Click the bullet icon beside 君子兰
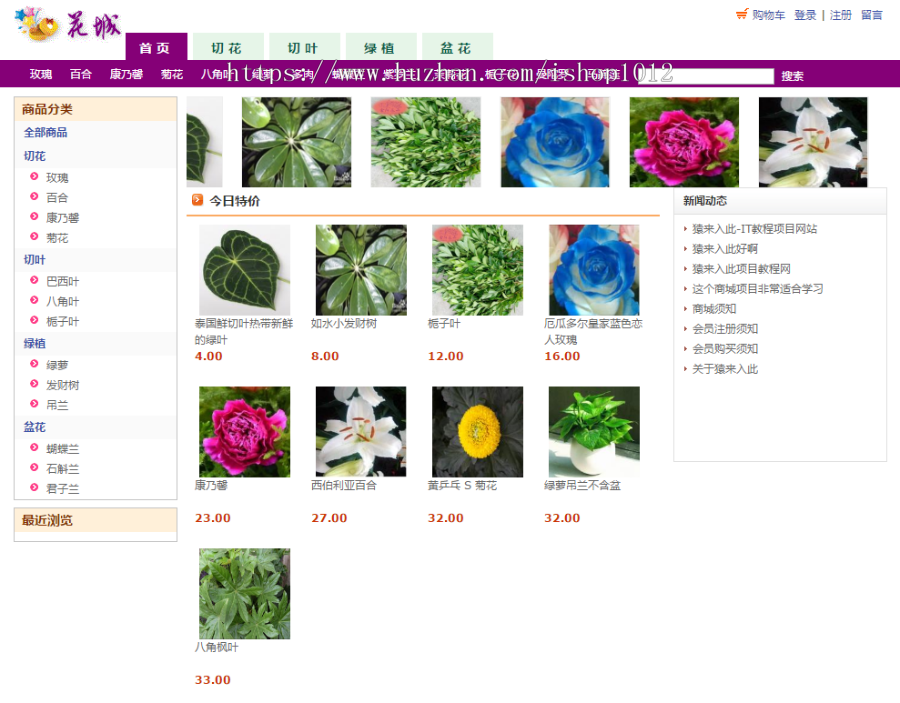 pos(33,489)
